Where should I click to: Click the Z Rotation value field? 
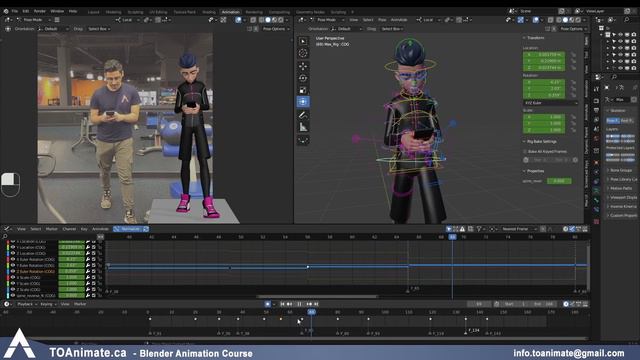[544, 96]
